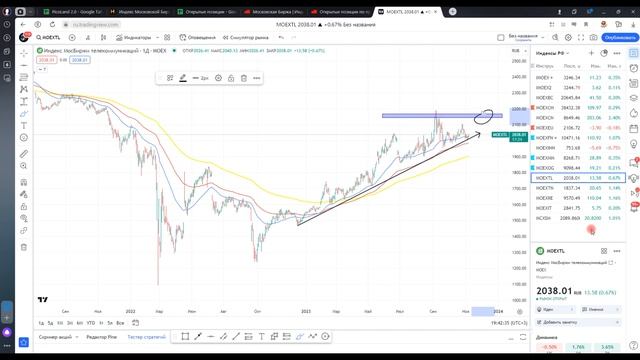This screenshot has height=360, width=640.
Task: Delete selected drawing via floating toolbar trash
Action: point(244,78)
